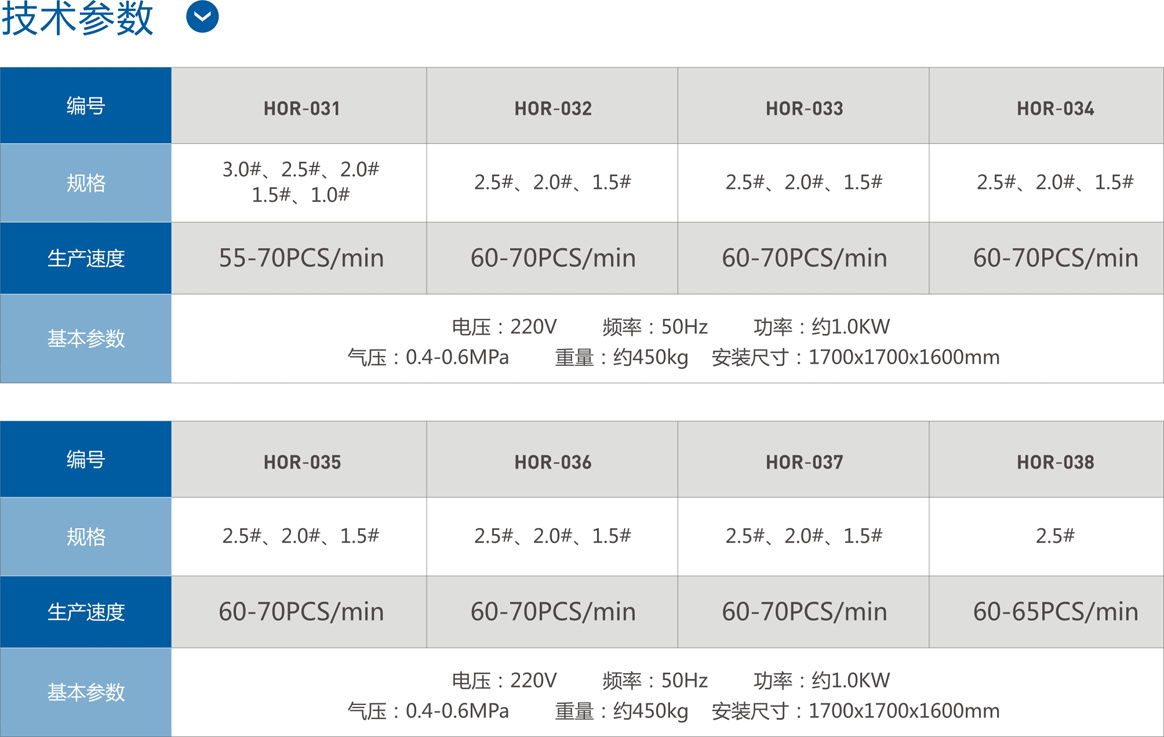The height and width of the screenshot is (737, 1164).
Task: Click the second table's 基本参数 row label
Action: click(85, 692)
